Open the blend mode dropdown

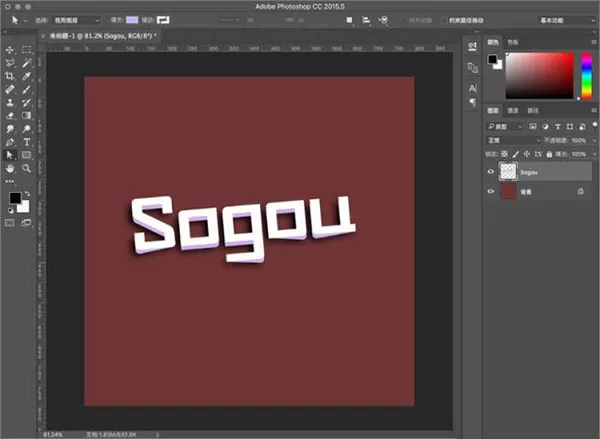513,140
